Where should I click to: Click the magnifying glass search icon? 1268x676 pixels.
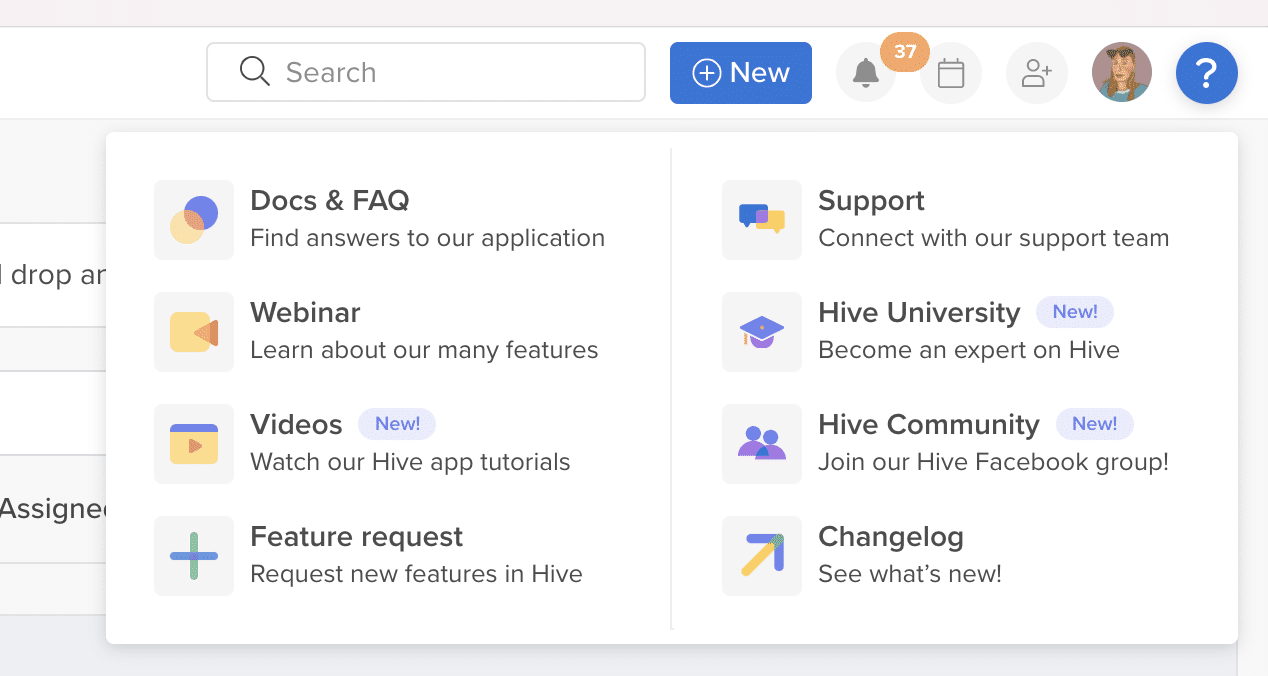pos(254,72)
